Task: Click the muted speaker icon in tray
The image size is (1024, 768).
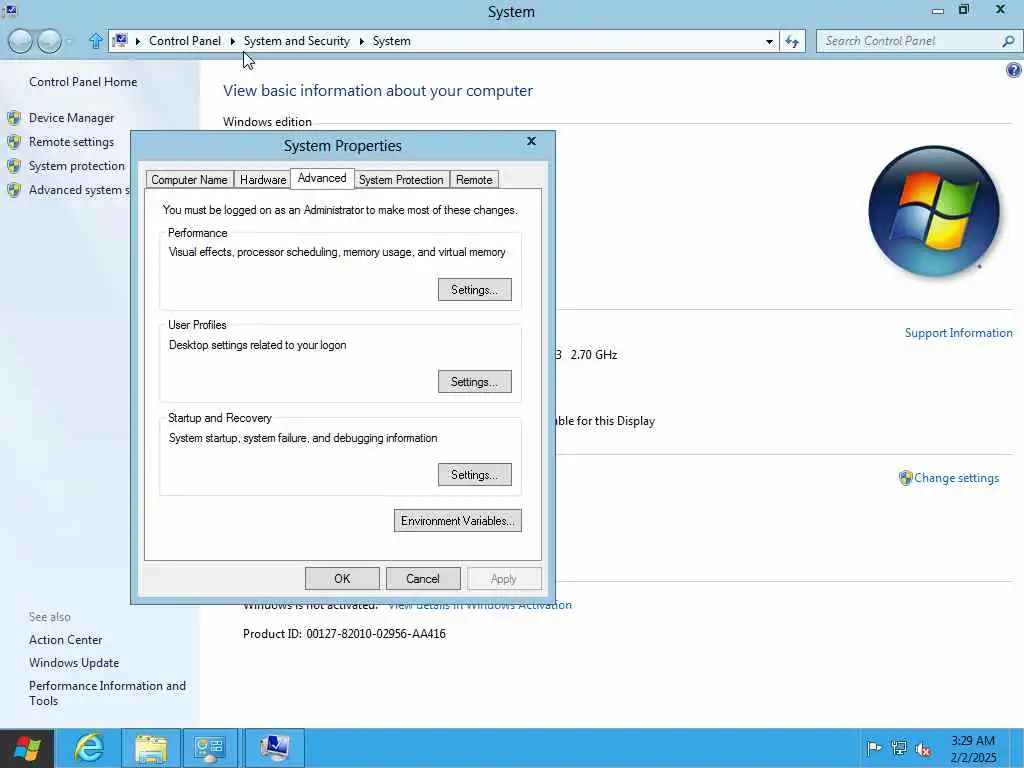Action: pos(923,749)
